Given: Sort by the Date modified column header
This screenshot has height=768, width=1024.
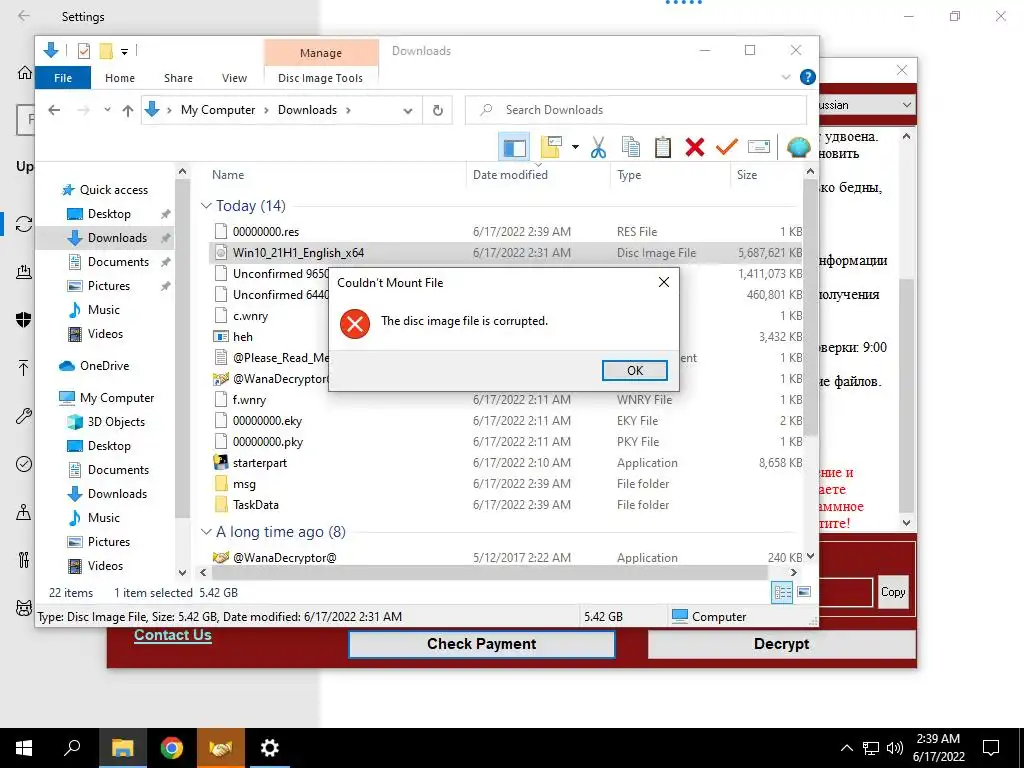Looking at the screenshot, I should [x=510, y=174].
